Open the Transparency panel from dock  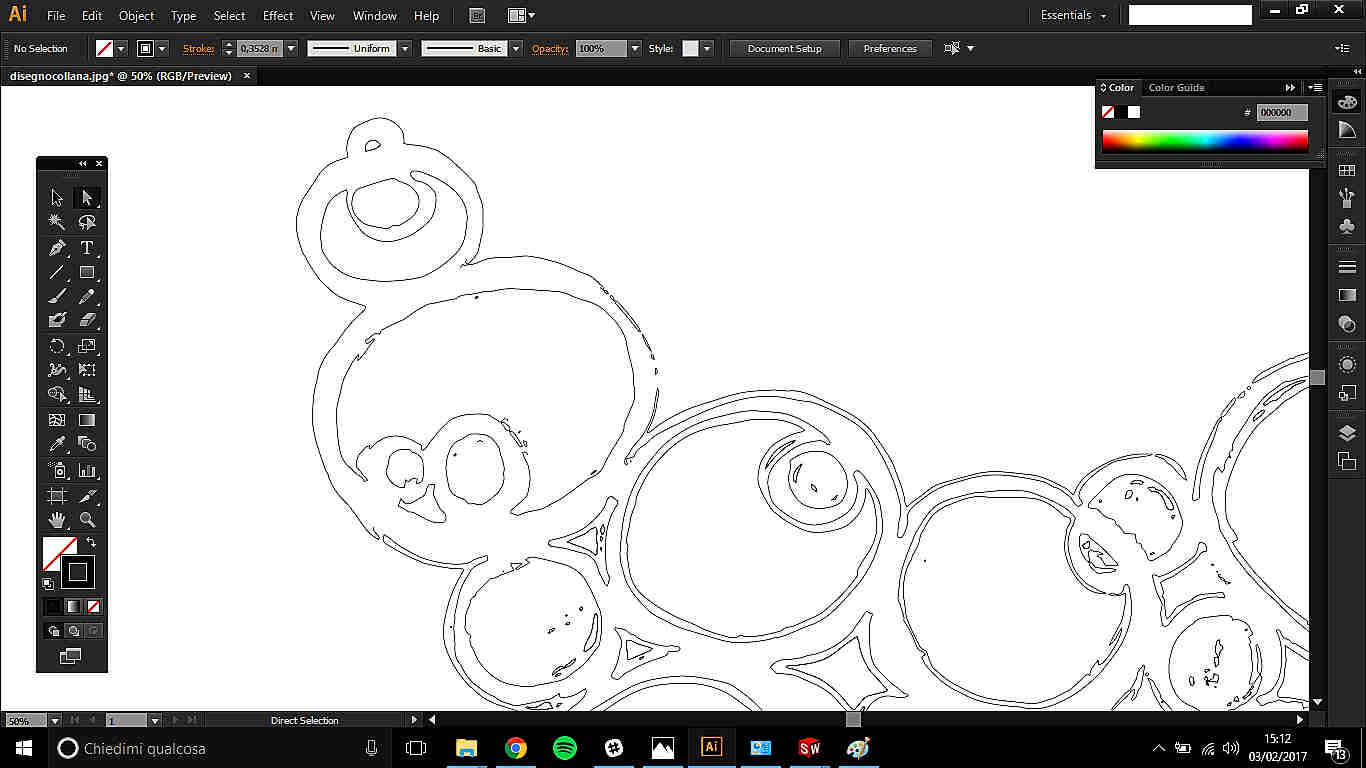click(x=1347, y=324)
